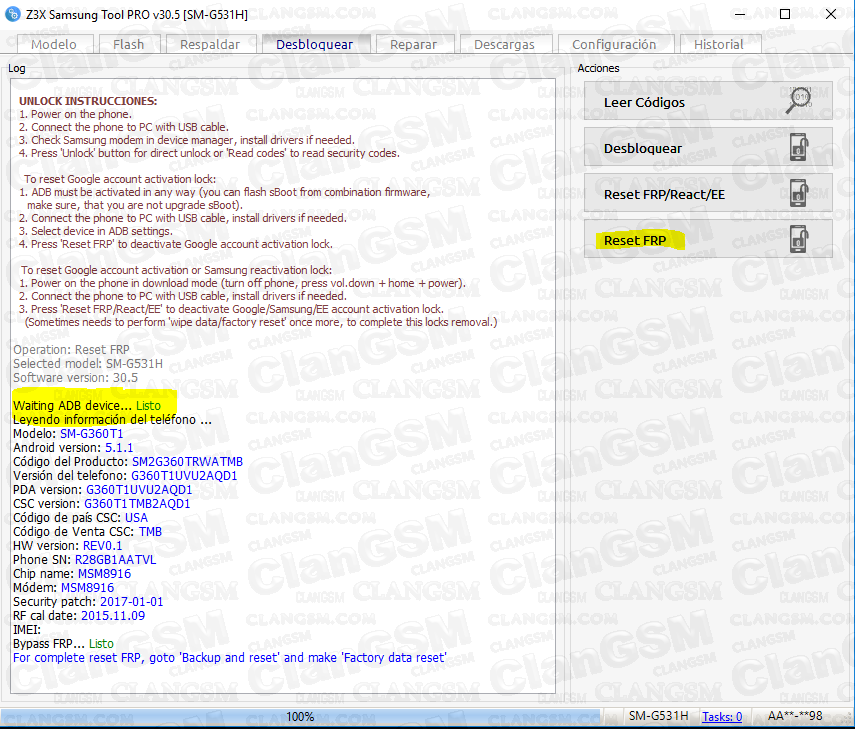This screenshot has height=729, width=855.
Task: Open the Tasks: 0 link
Action: [x=722, y=716]
